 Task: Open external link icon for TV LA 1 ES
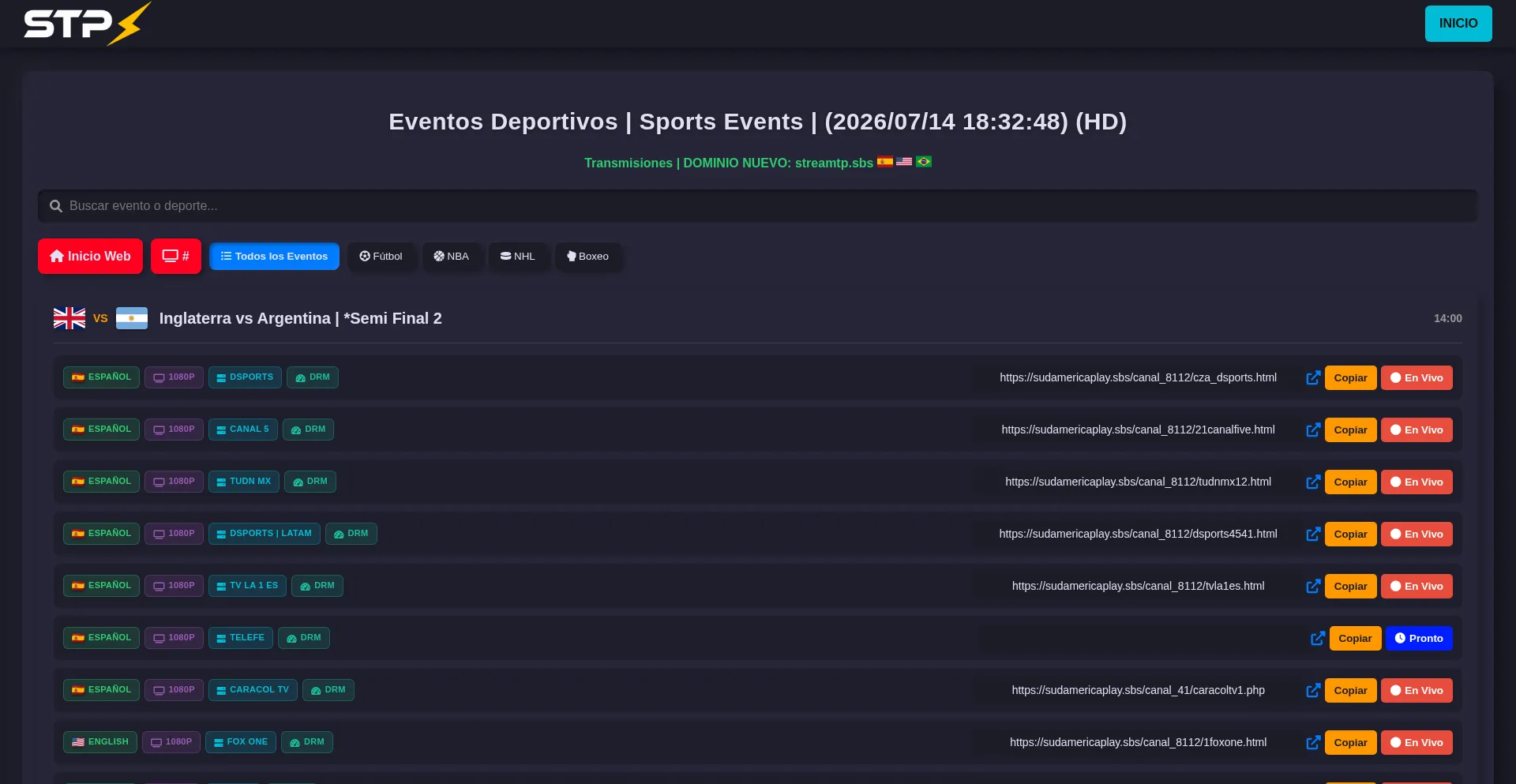(1313, 587)
